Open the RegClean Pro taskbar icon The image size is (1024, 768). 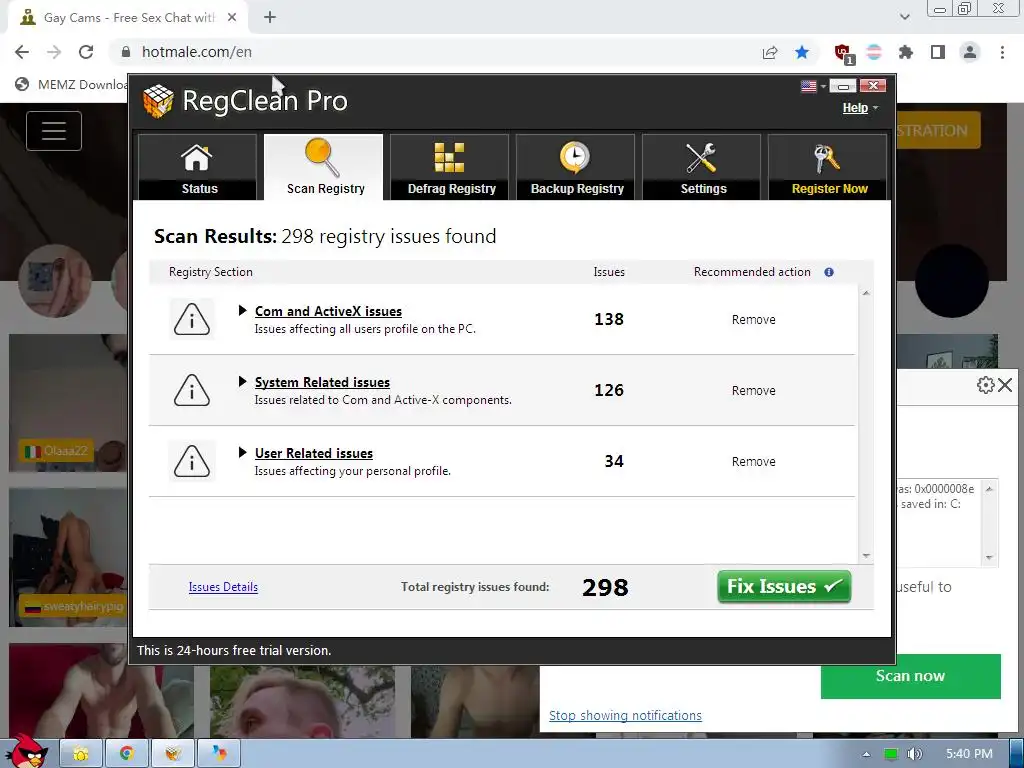click(173, 754)
